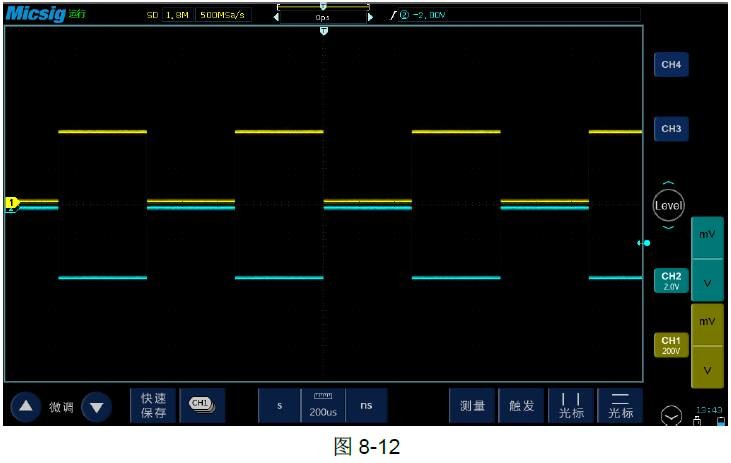Tap the fine-tune up arrow button
731x463 pixels.
point(25,406)
